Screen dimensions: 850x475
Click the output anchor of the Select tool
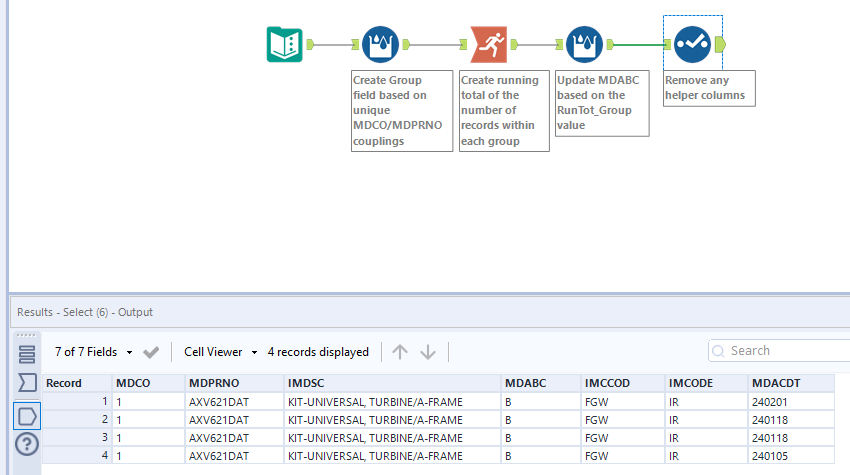pyautogui.click(x=720, y=44)
